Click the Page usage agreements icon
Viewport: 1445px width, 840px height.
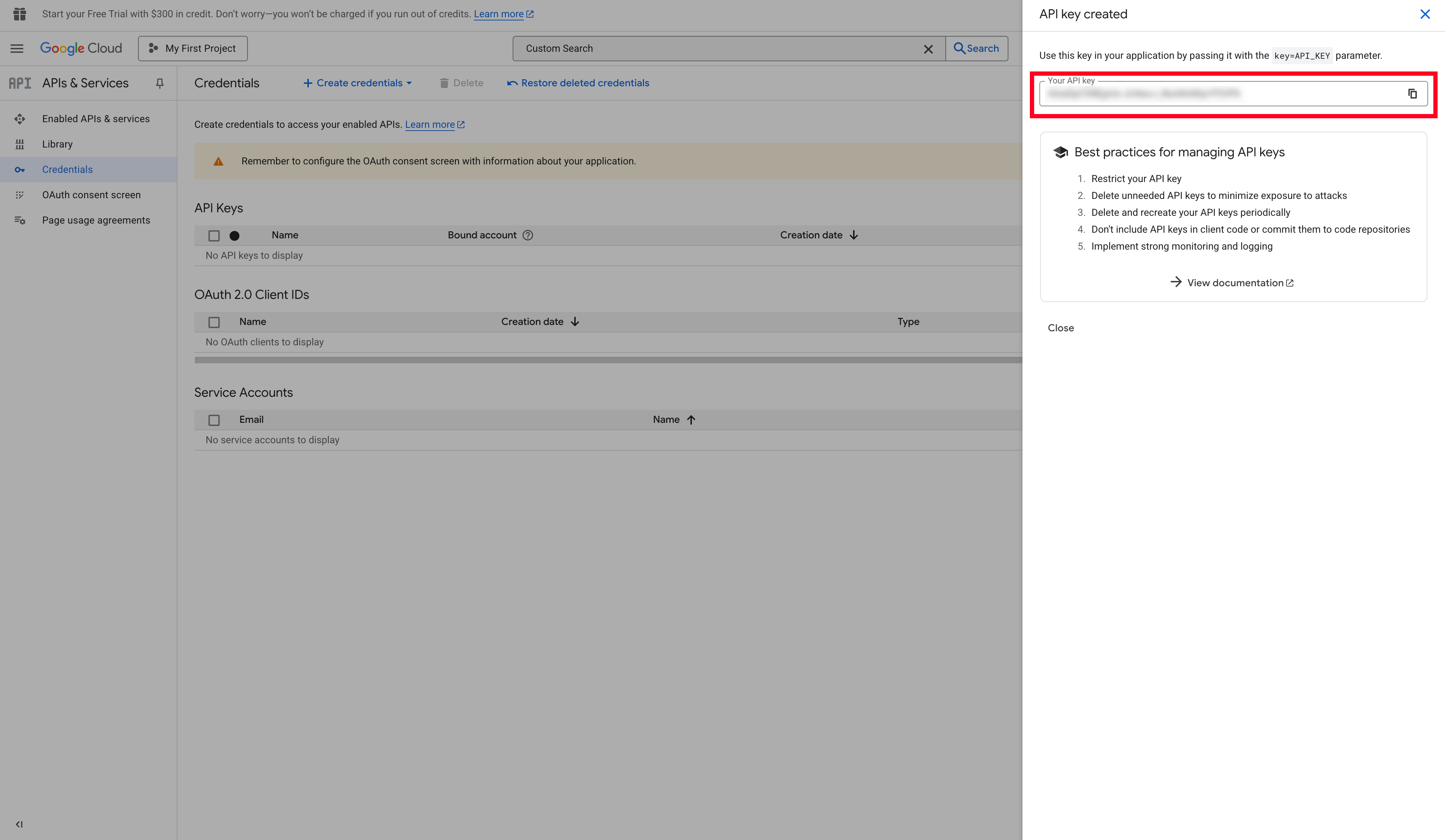point(20,220)
